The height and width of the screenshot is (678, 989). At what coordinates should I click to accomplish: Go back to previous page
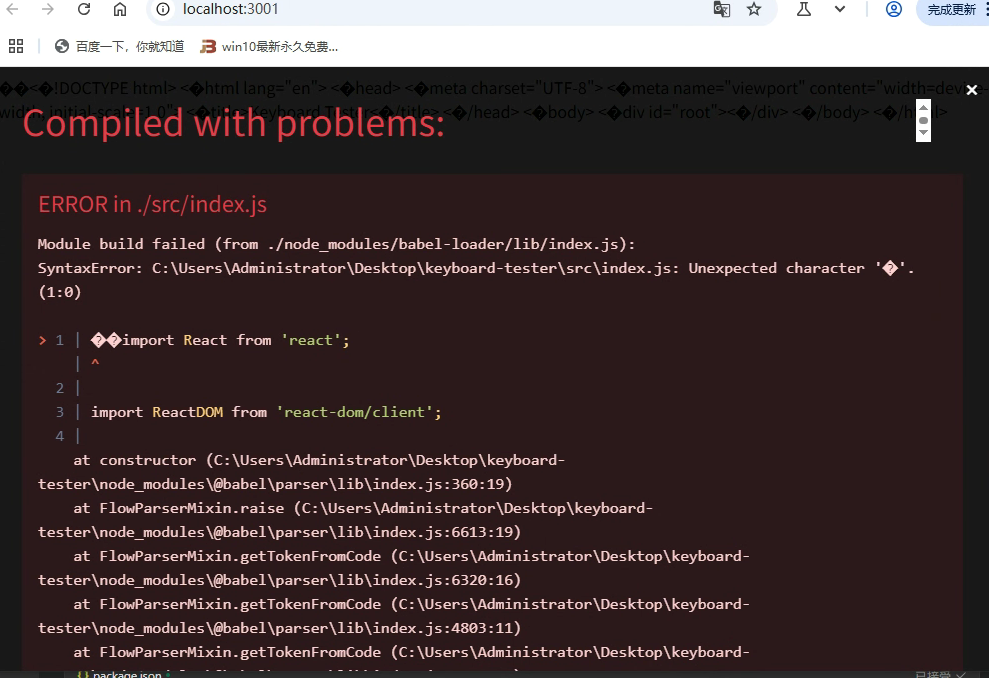point(12,9)
